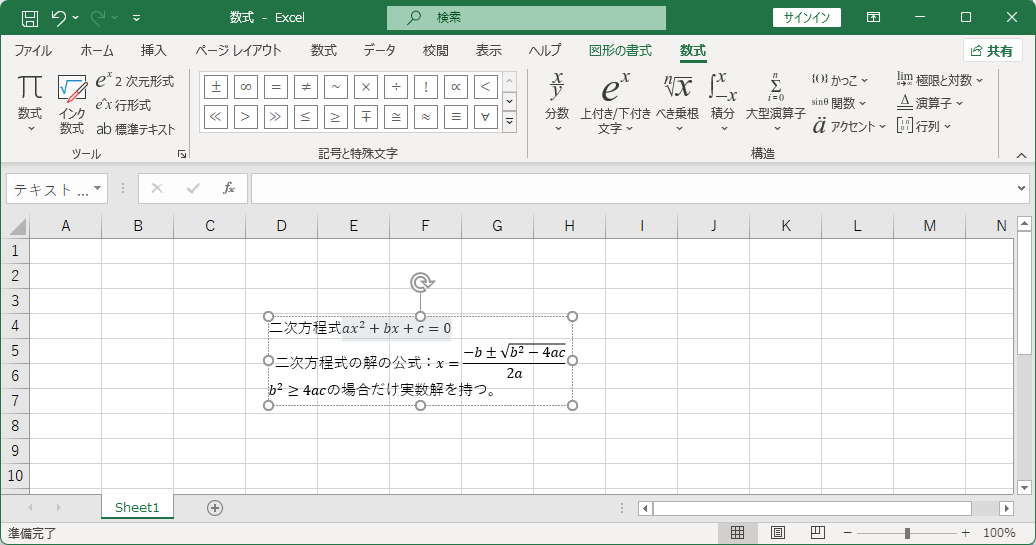This screenshot has height=545, width=1036.
Task: Open the ヘルプ tab
Action: (544, 51)
